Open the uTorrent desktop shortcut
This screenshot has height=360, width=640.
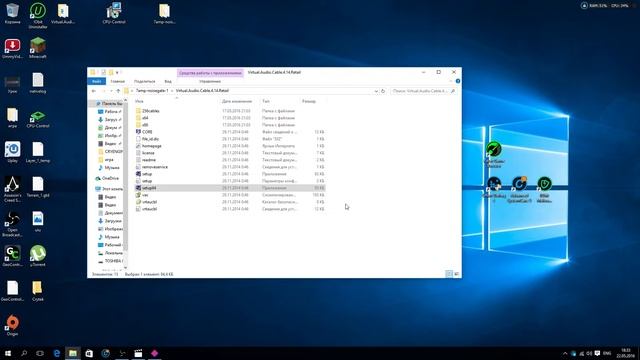coord(38,256)
